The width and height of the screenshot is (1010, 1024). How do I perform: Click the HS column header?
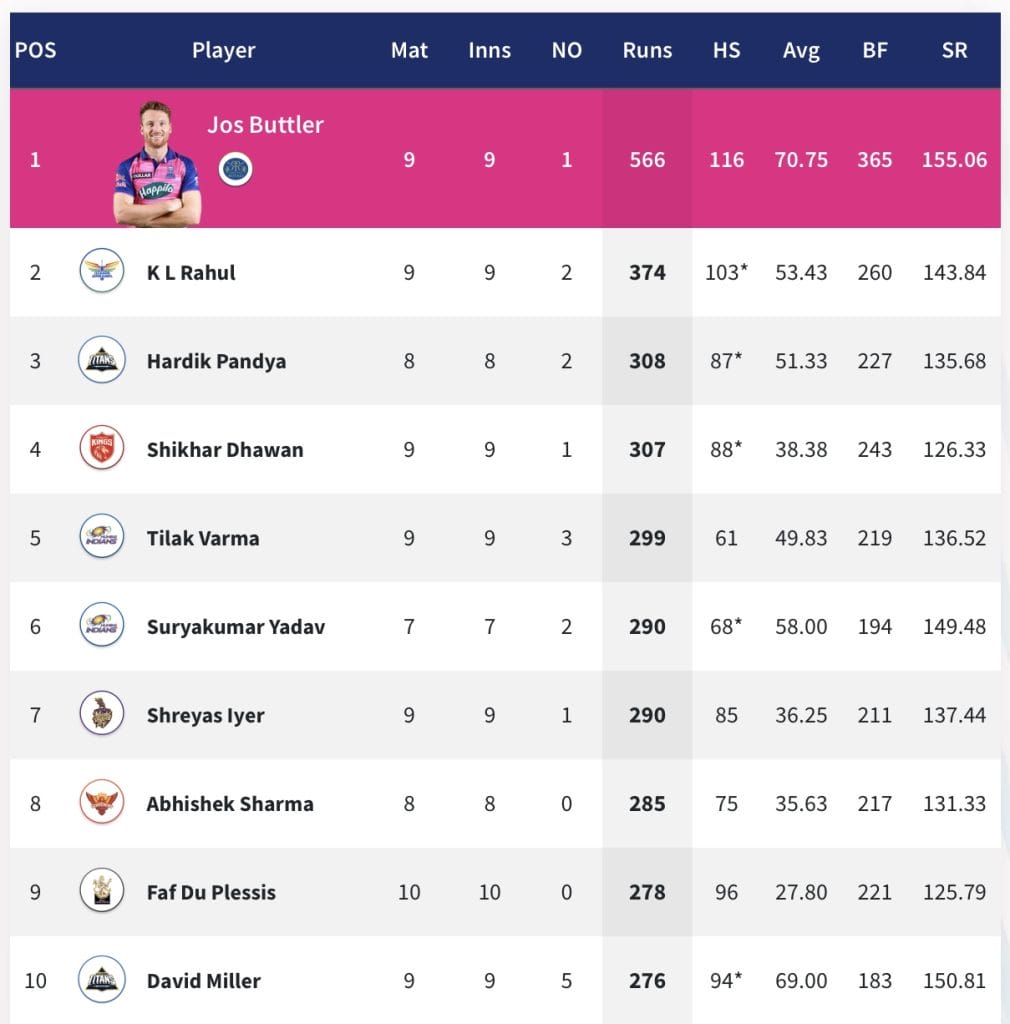pos(726,50)
